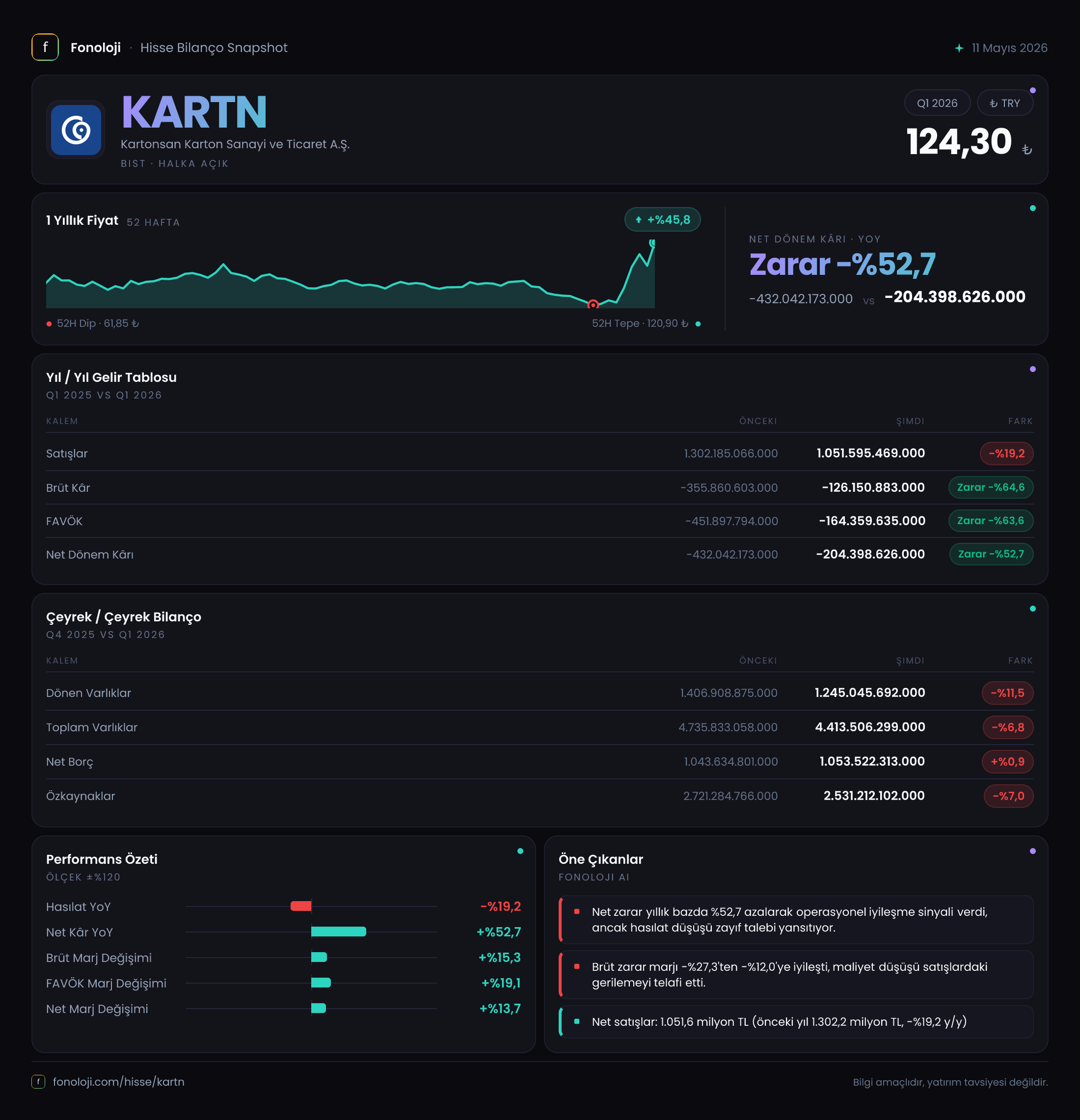Viewport: 1080px width, 1120px height.
Task: Click the Fonoloji 'f' logo in header
Action: point(45,48)
